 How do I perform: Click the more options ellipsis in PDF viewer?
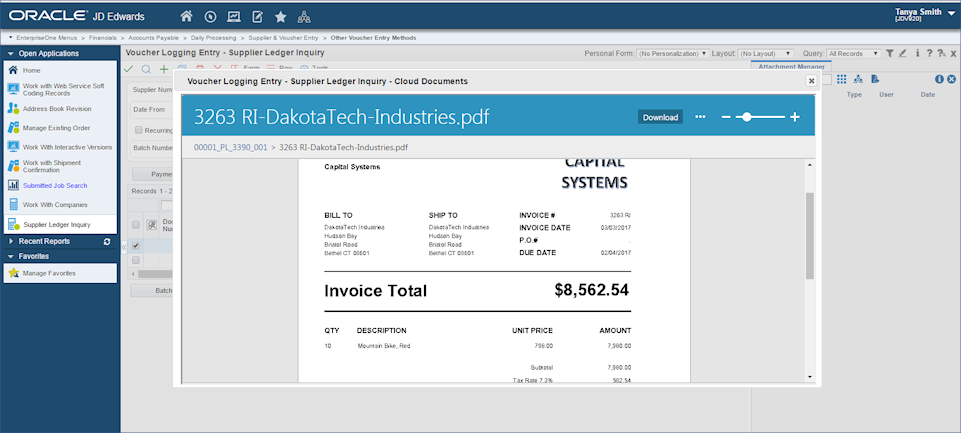[701, 117]
